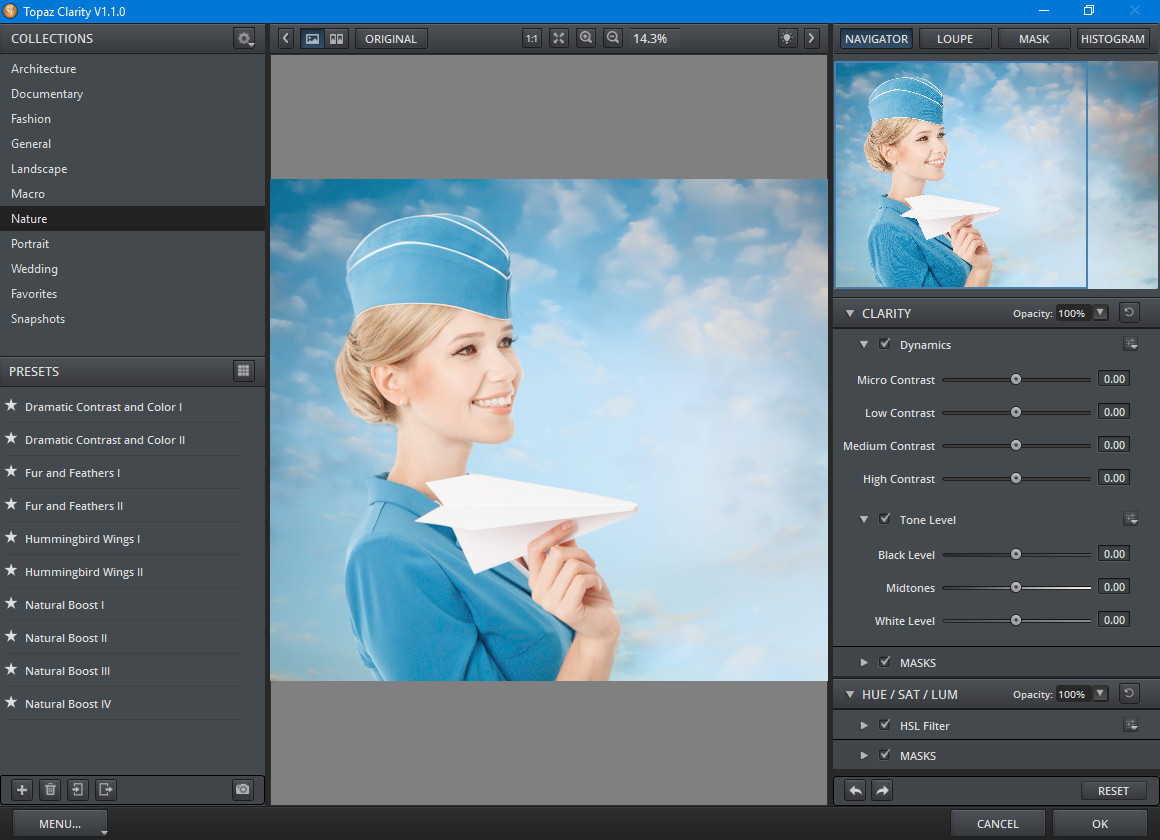Collapse the CLARITY panel
This screenshot has height=840, width=1160.
[x=849, y=313]
